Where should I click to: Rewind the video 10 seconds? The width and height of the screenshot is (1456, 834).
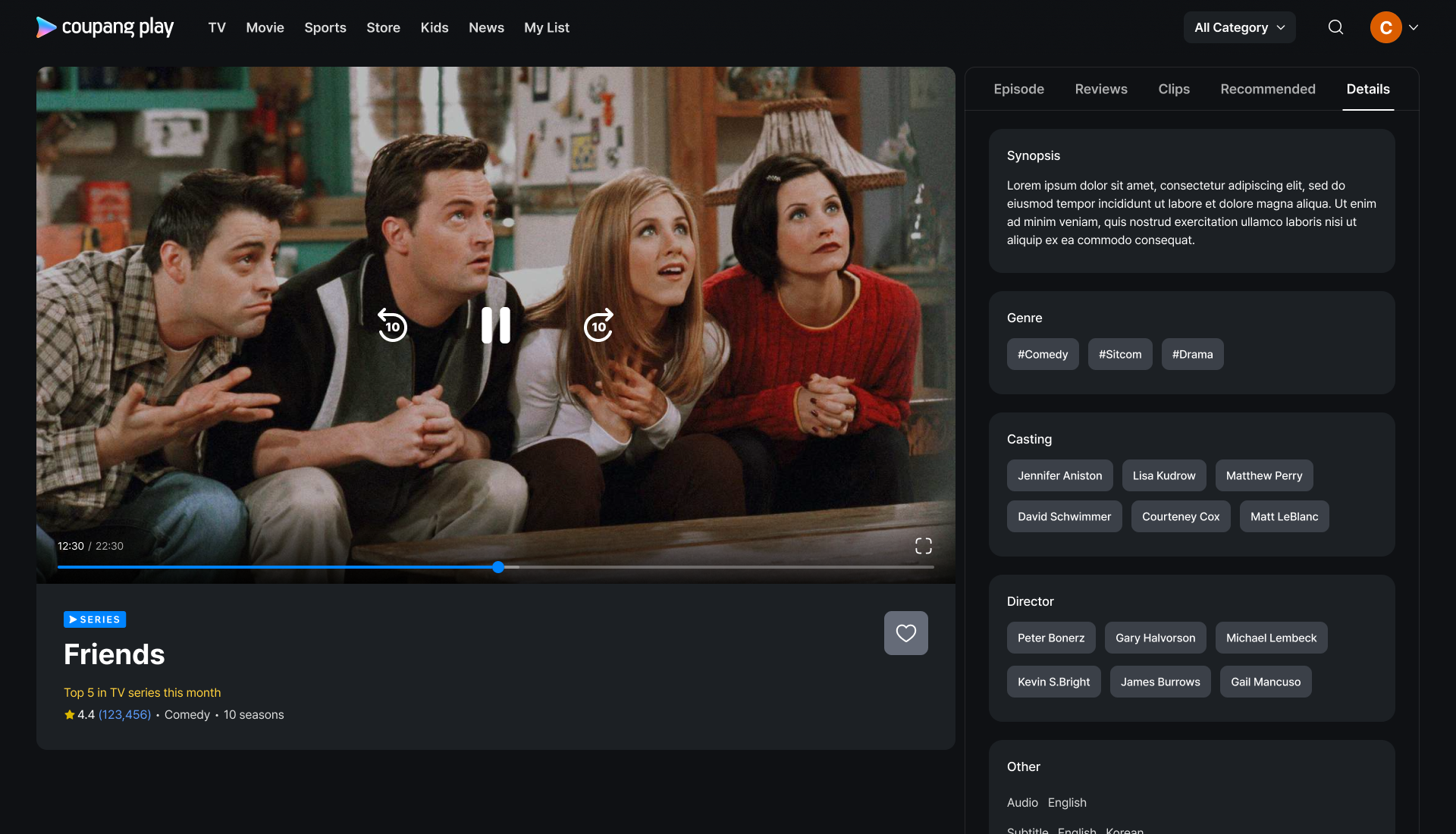[392, 325]
